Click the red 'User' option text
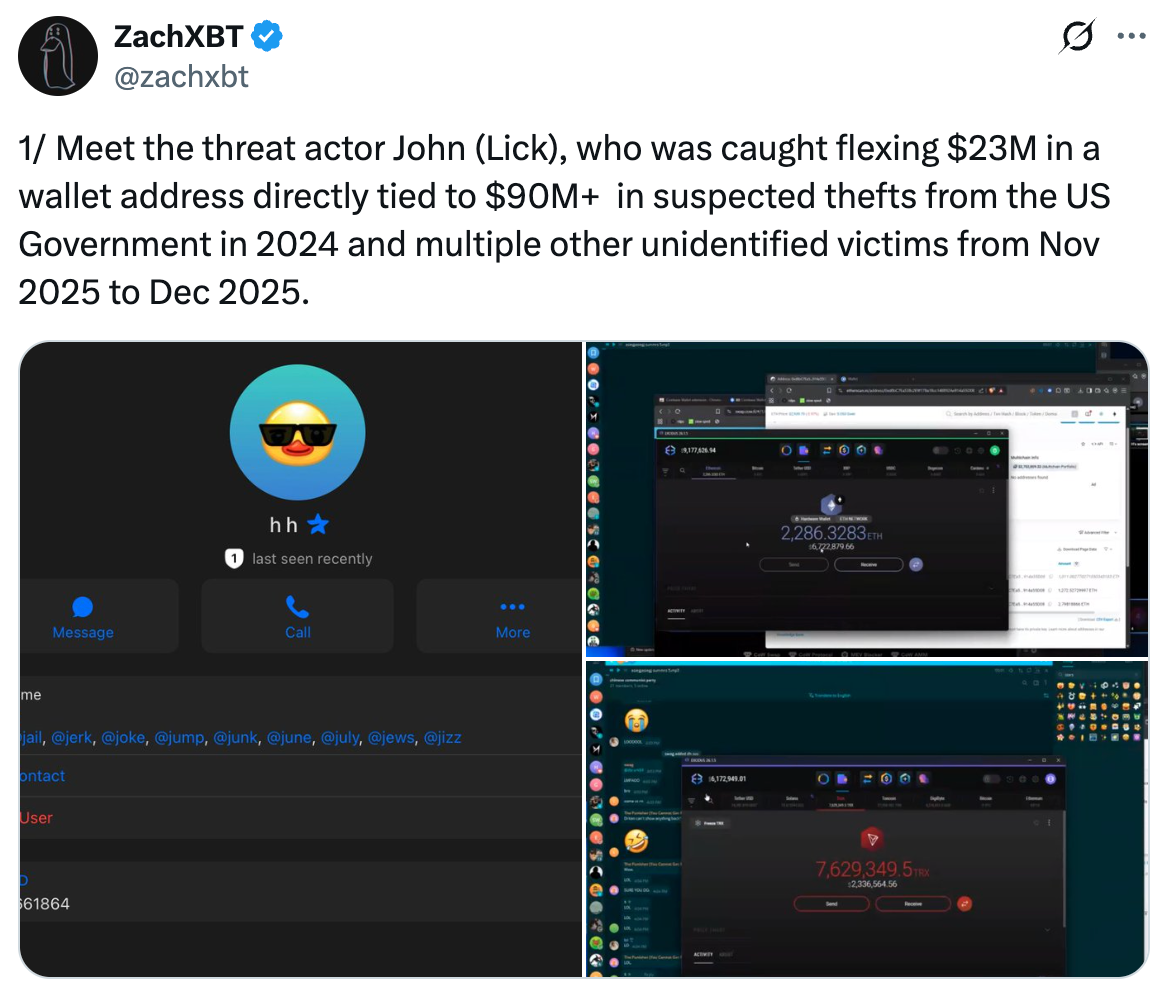This screenshot has width=1159, height=991. tap(36, 818)
